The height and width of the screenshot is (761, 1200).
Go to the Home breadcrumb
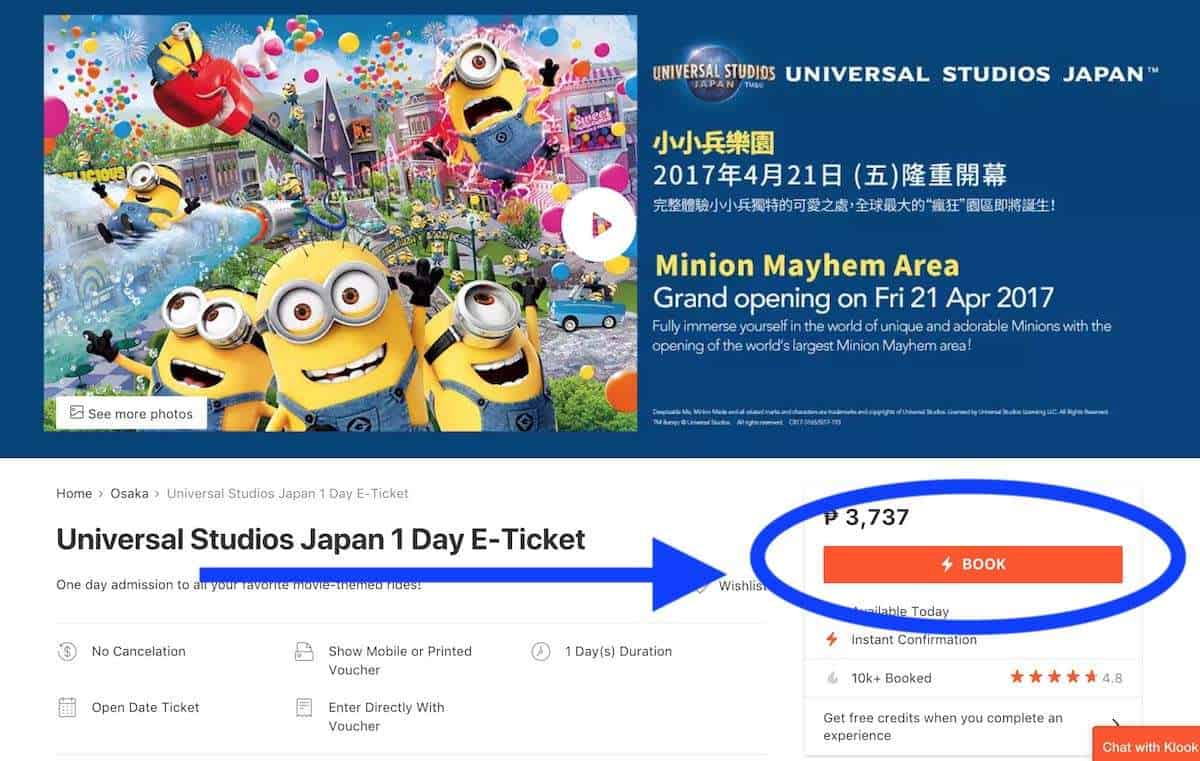74,493
